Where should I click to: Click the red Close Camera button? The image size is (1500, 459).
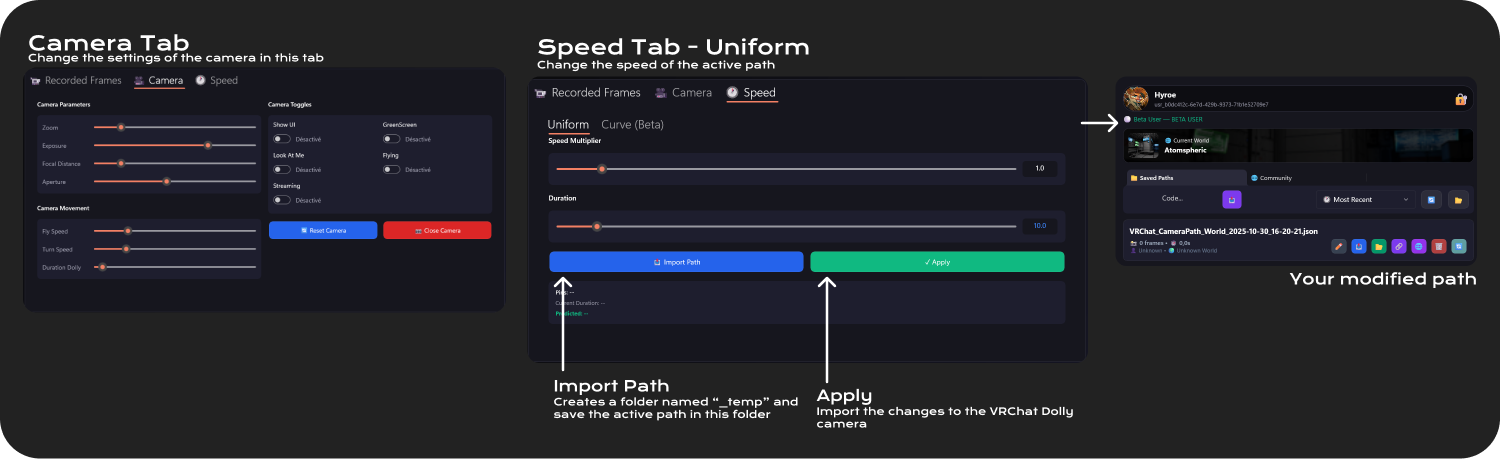(437, 230)
